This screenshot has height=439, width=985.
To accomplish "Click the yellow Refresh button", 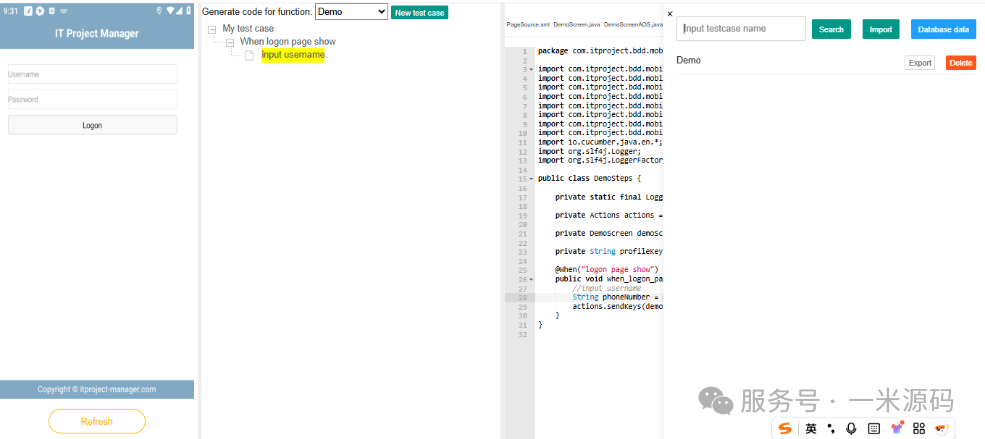I will (97, 421).
